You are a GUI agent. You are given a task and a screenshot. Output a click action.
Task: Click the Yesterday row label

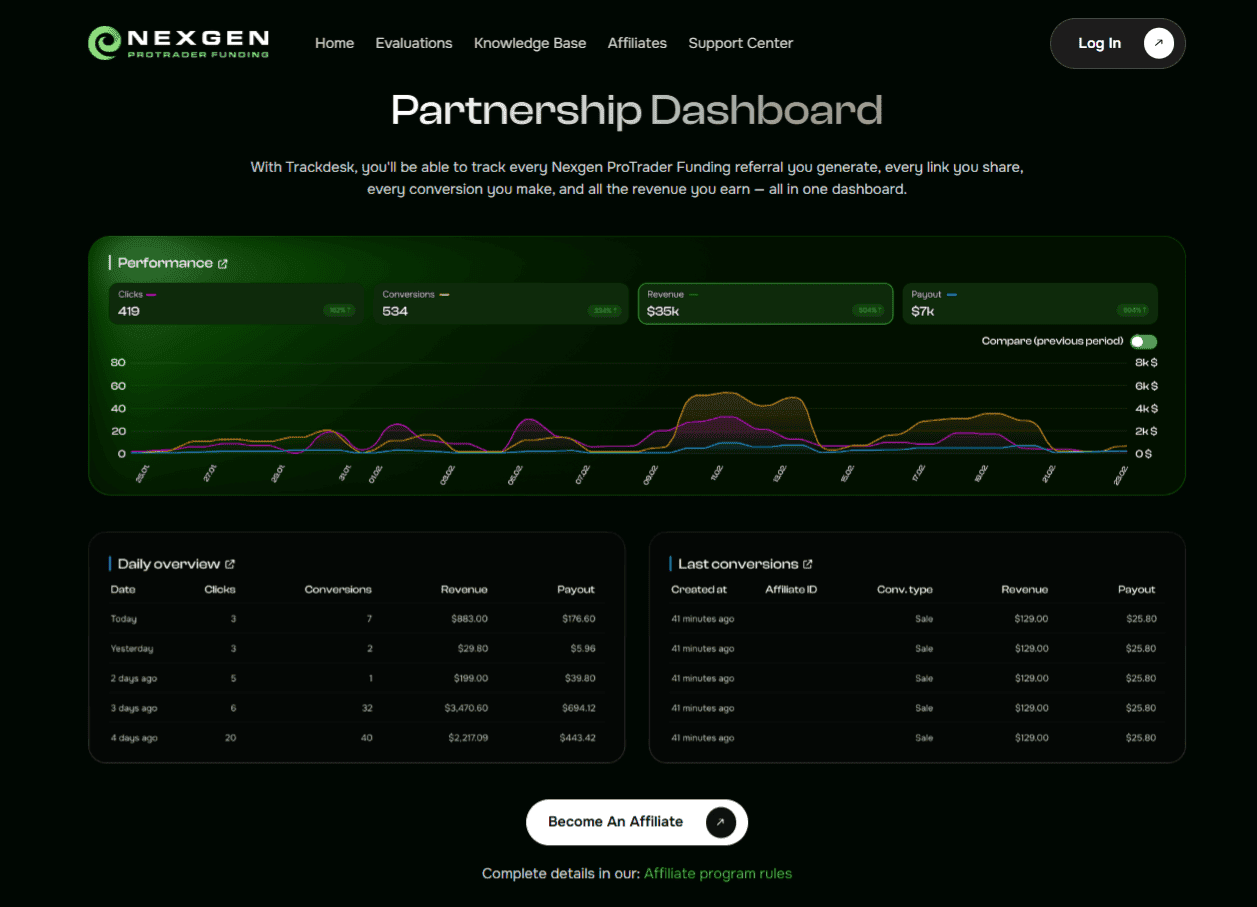132,649
